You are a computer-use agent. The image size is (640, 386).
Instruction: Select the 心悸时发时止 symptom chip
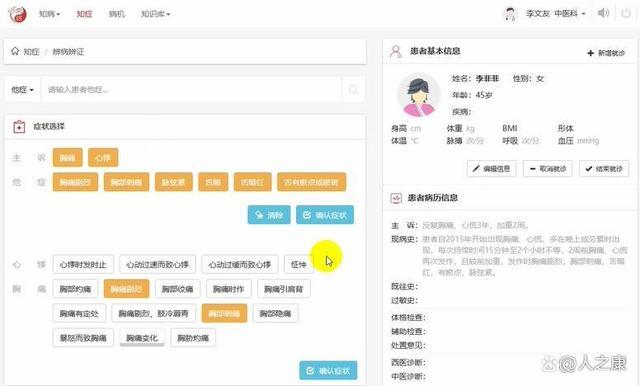83,264
